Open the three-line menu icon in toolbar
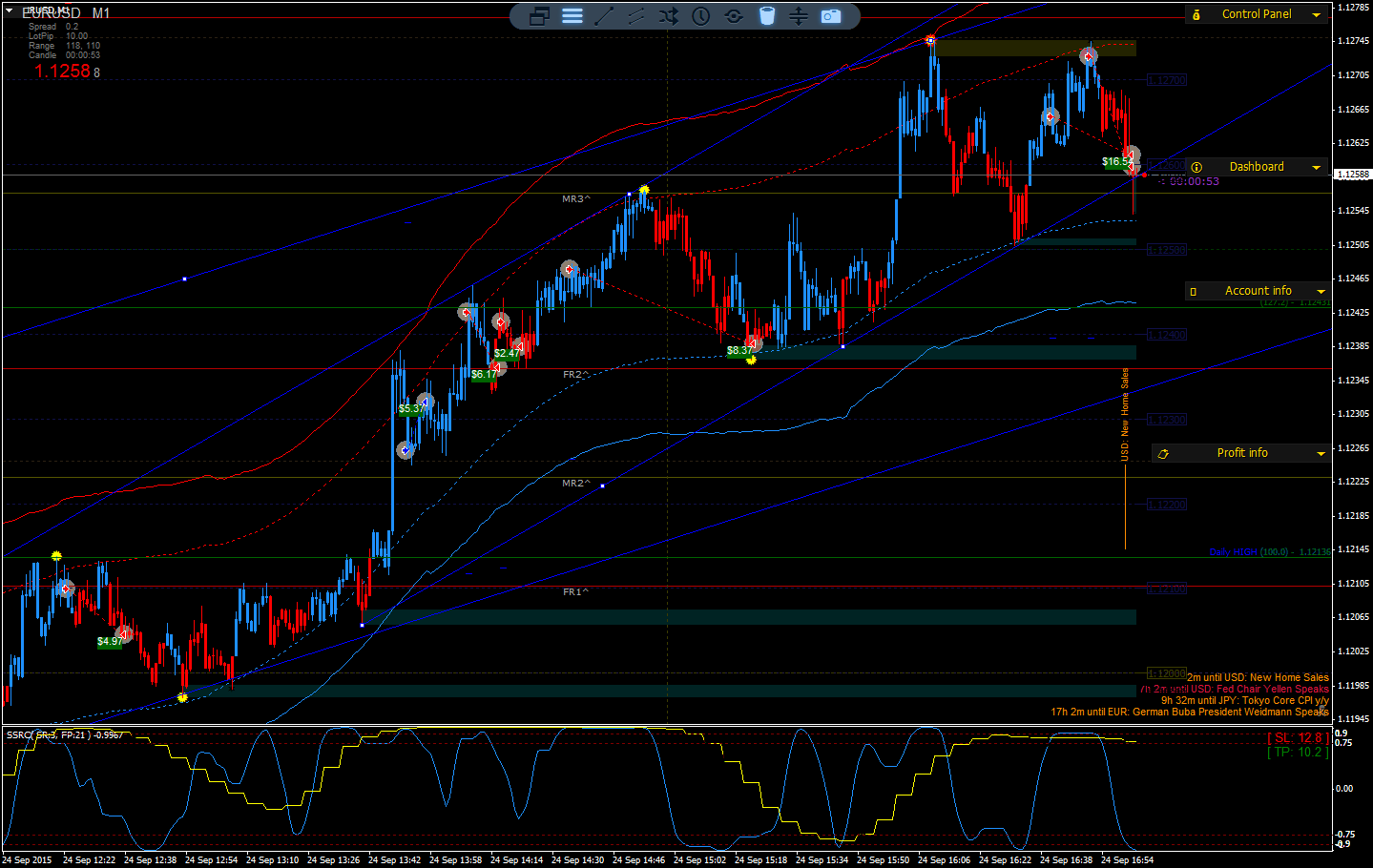The image size is (1373, 868). click(572, 16)
